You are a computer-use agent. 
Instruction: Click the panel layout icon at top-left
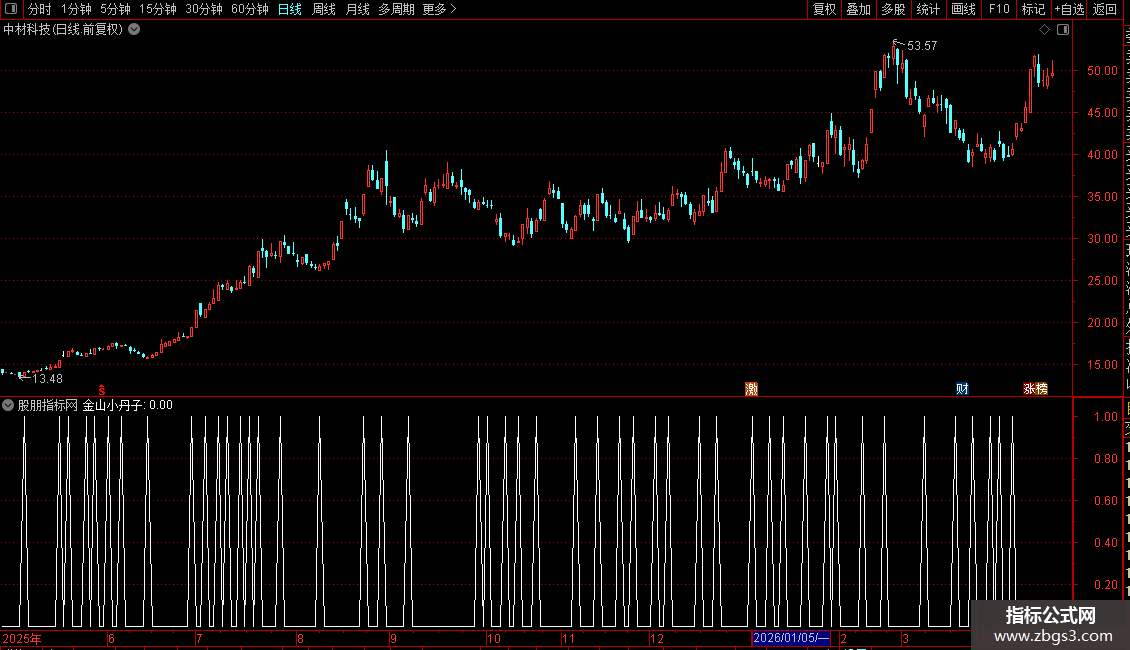11,9
